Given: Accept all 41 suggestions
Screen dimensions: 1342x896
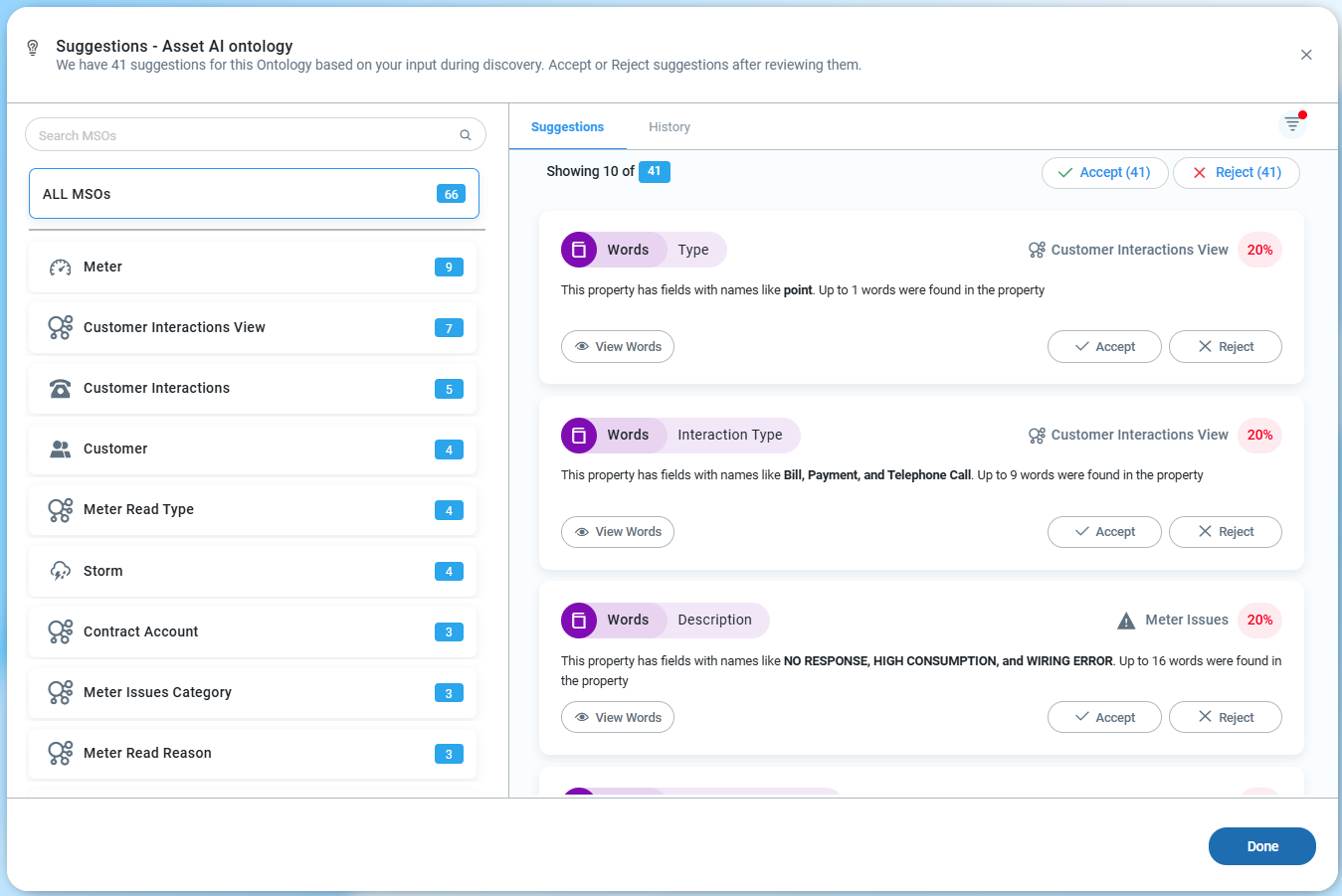Looking at the screenshot, I should click(x=1102, y=173).
